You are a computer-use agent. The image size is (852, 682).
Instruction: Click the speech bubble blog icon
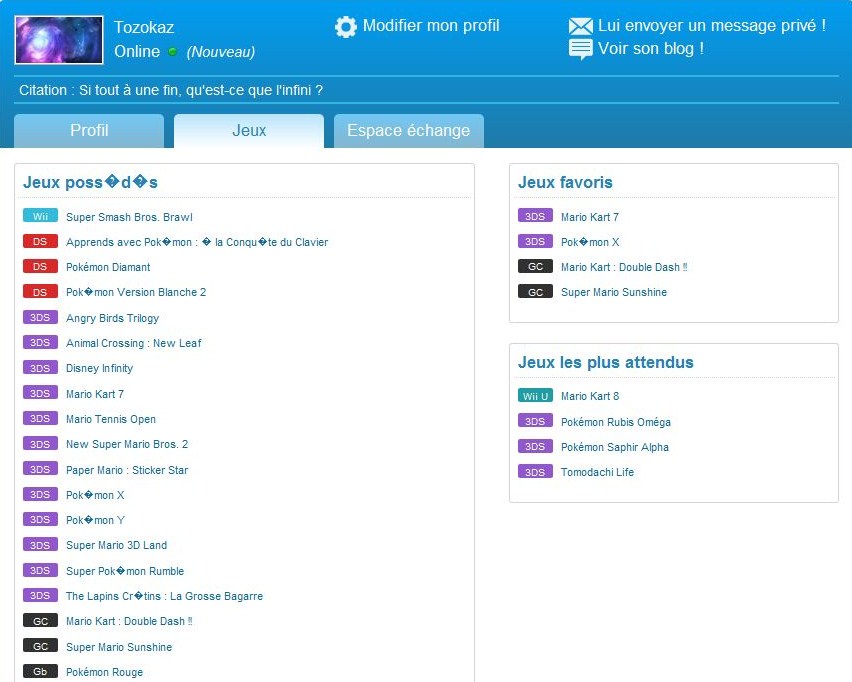click(580, 49)
